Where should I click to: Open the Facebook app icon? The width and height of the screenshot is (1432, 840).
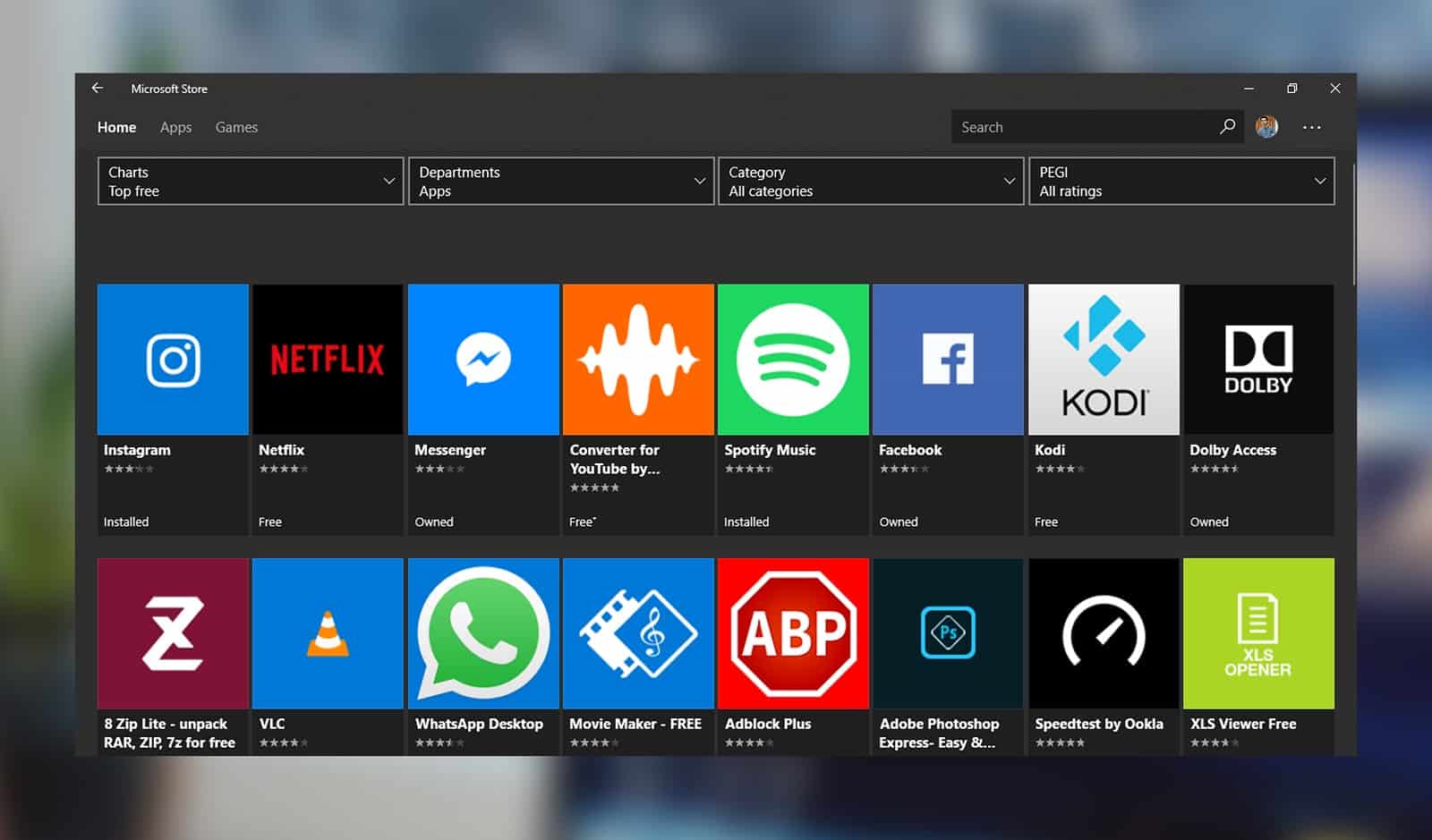[948, 360]
